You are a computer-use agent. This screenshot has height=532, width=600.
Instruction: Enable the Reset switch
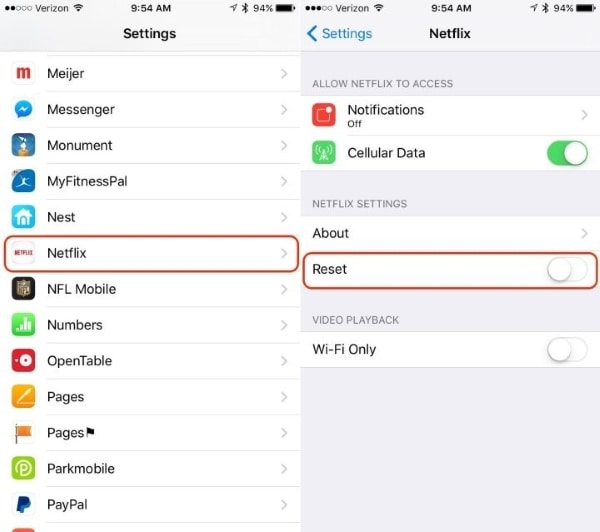[567, 269]
